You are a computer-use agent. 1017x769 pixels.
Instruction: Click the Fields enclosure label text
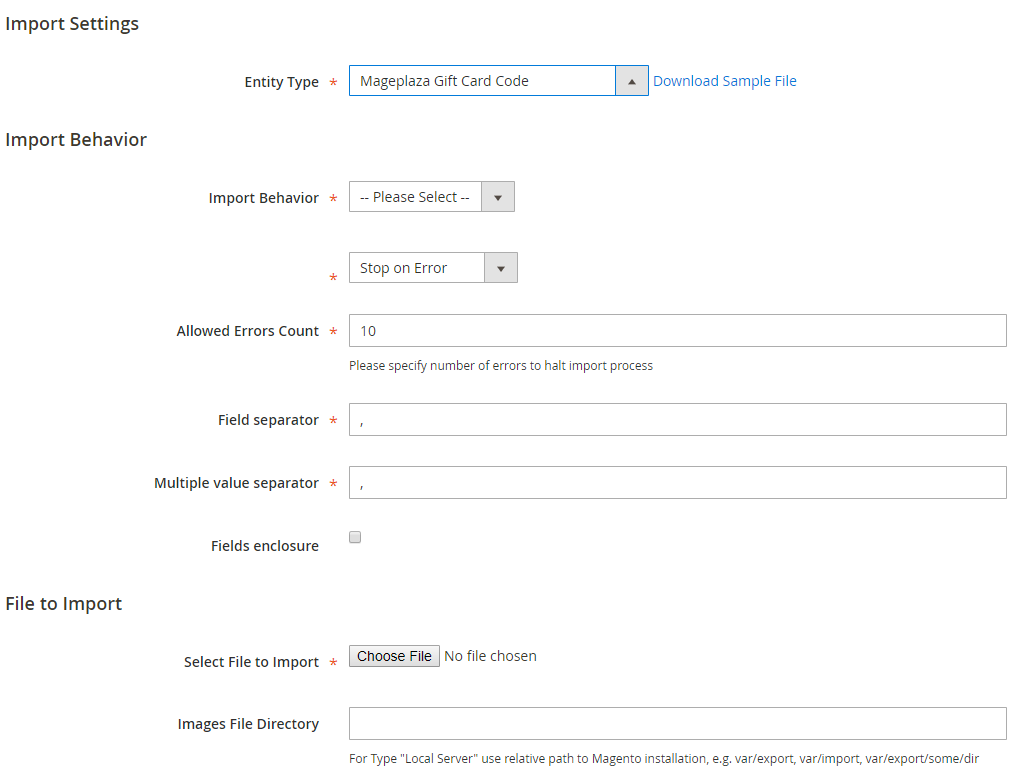point(264,546)
